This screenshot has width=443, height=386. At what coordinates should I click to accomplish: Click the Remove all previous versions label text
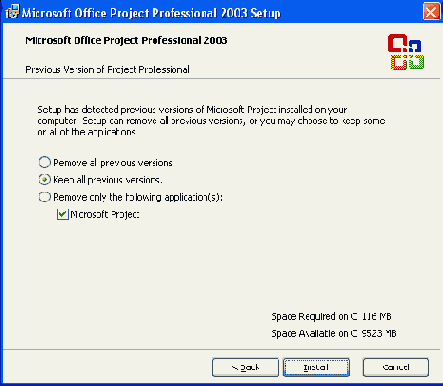[113, 163]
